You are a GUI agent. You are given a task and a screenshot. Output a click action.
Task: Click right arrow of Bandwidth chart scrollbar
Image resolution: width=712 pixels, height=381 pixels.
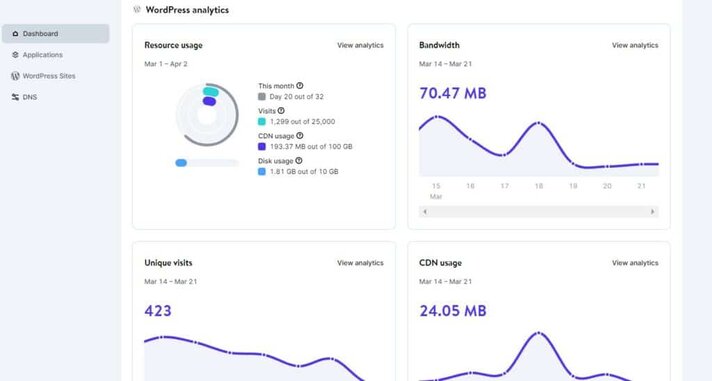[x=653, y=212]
